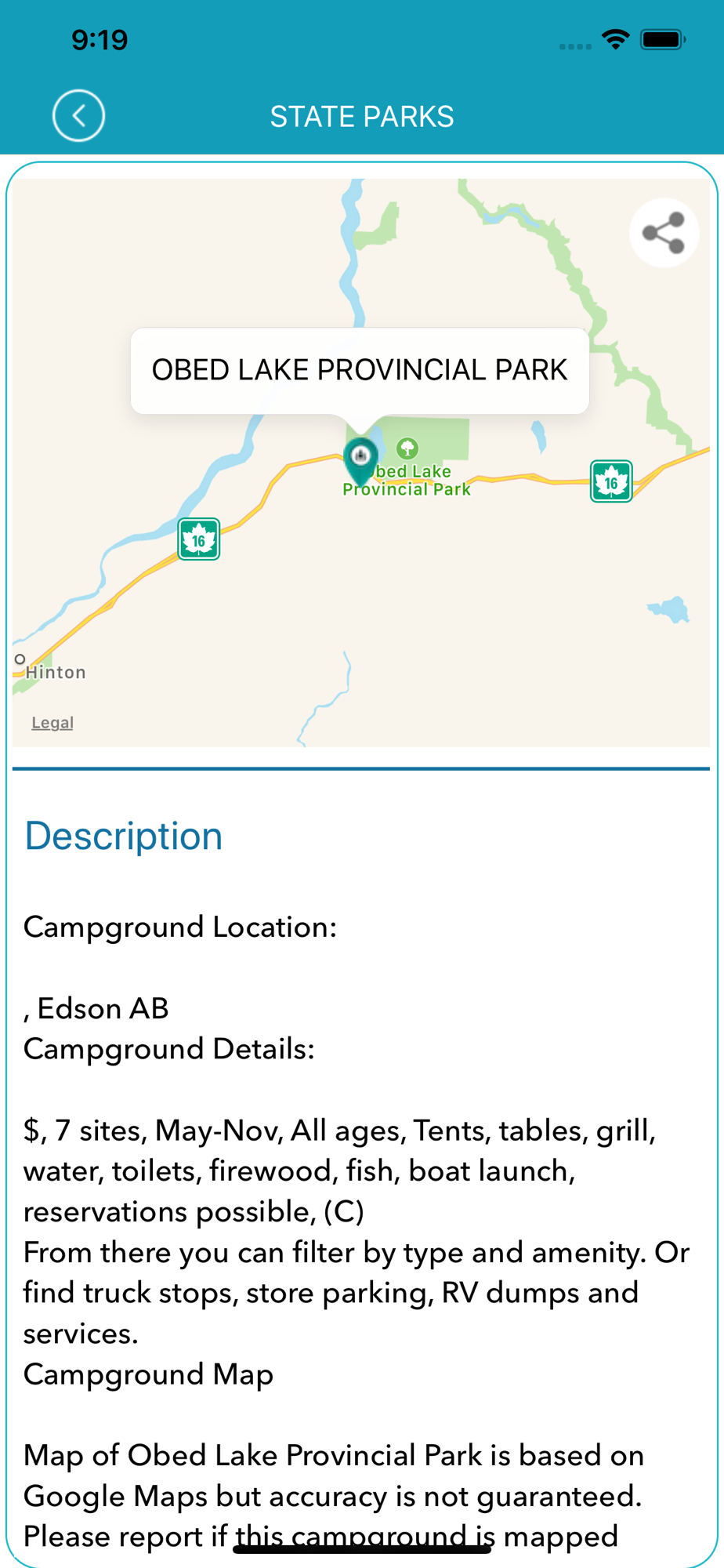Image resolution: width=724 pixels, height=1568 pixels.
Task: Tap the OBED LAKE PROVINCIAL PARK callout
Action: [360, 370]
